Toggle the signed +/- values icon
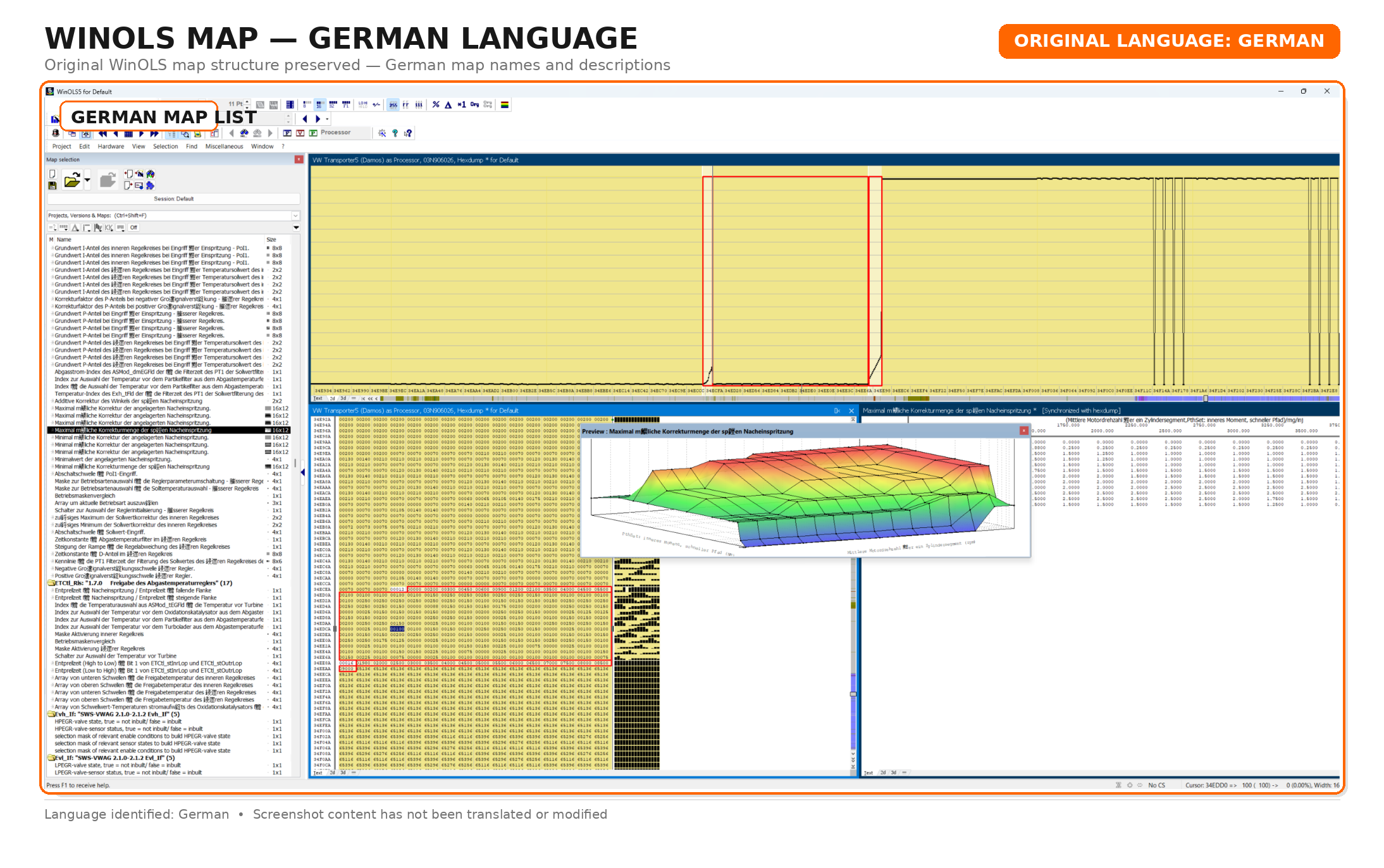The height and width of the screenshot is (868, 1384). 376,104
